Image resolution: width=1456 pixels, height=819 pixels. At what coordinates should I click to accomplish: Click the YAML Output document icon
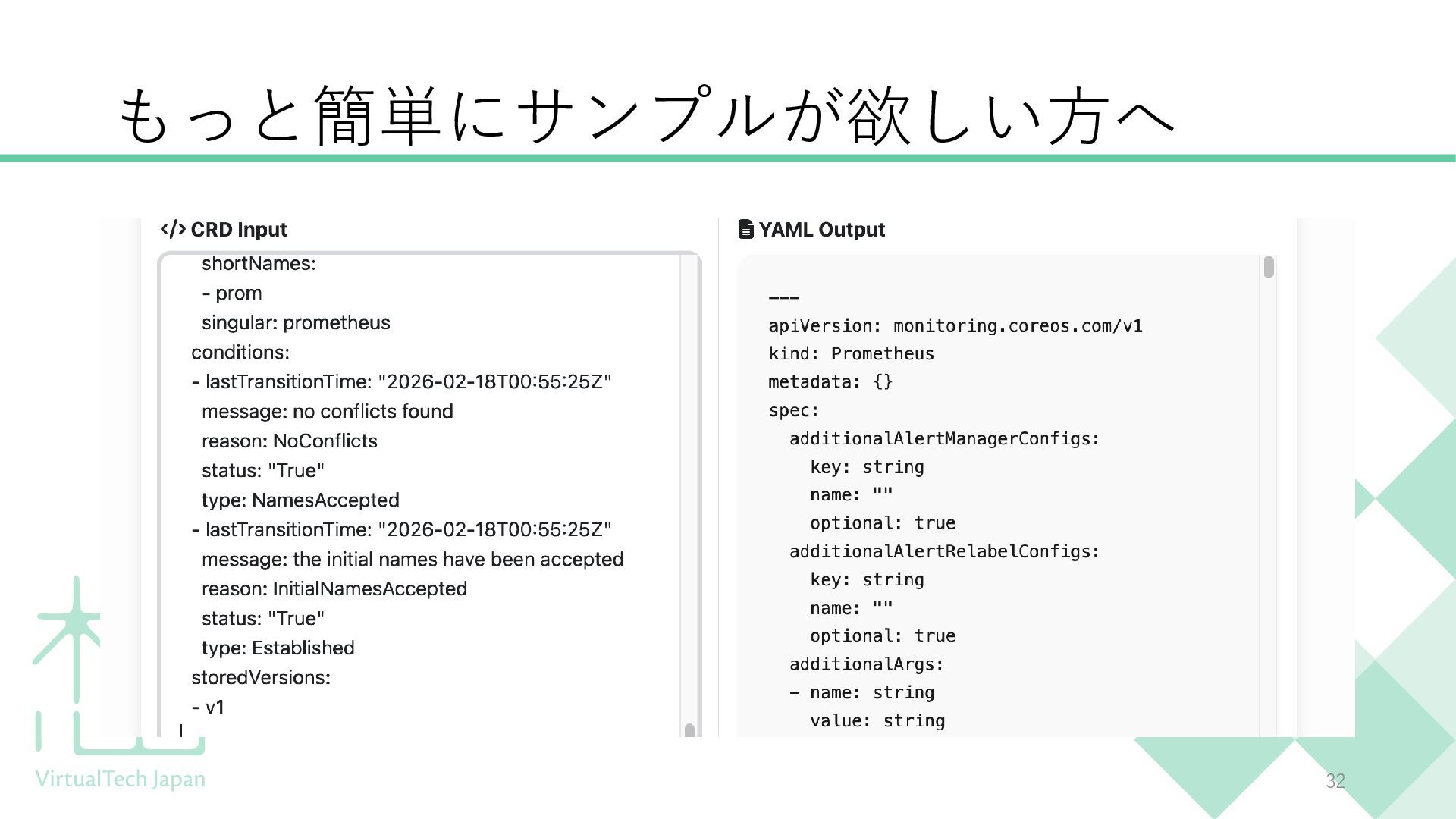745,229
